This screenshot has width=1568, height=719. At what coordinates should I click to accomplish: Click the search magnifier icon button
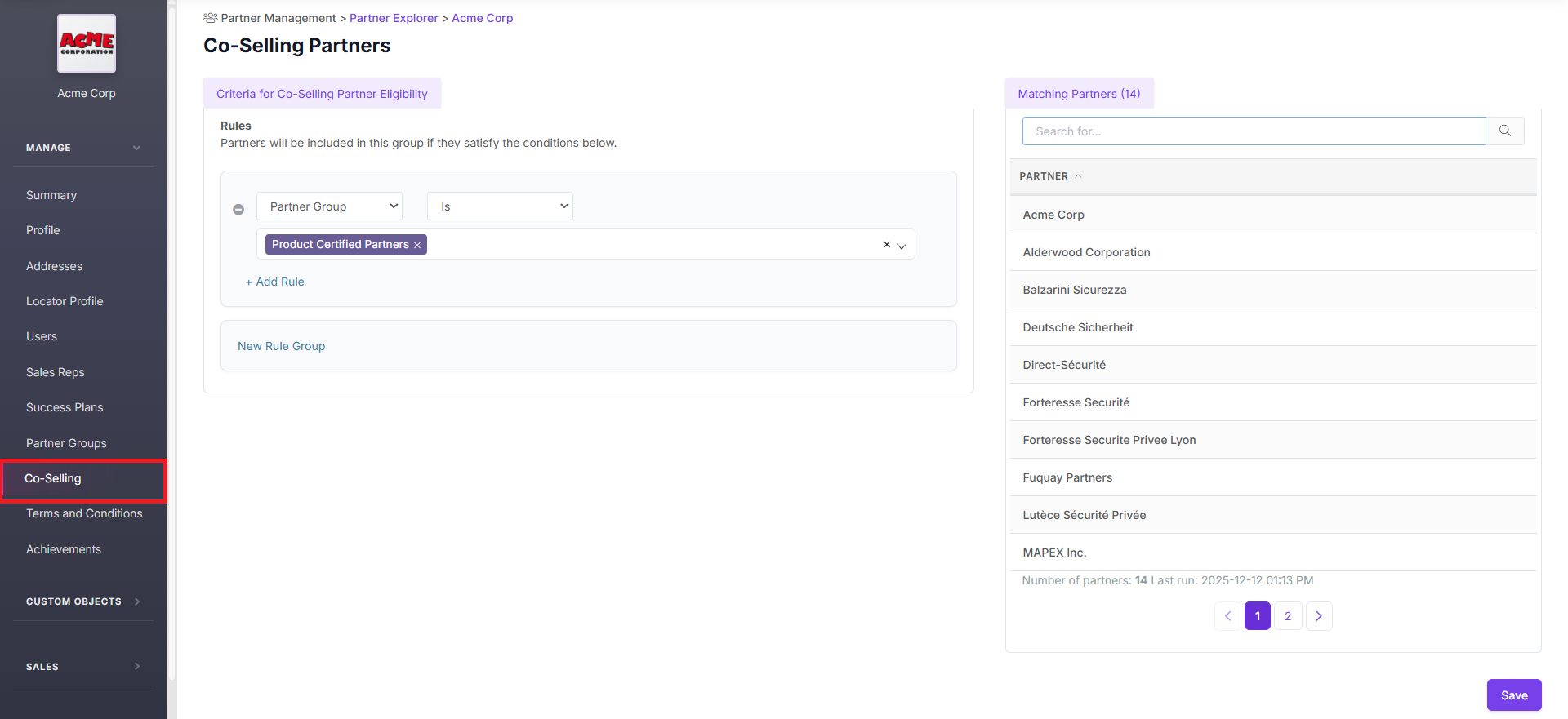coord(1504,131)
